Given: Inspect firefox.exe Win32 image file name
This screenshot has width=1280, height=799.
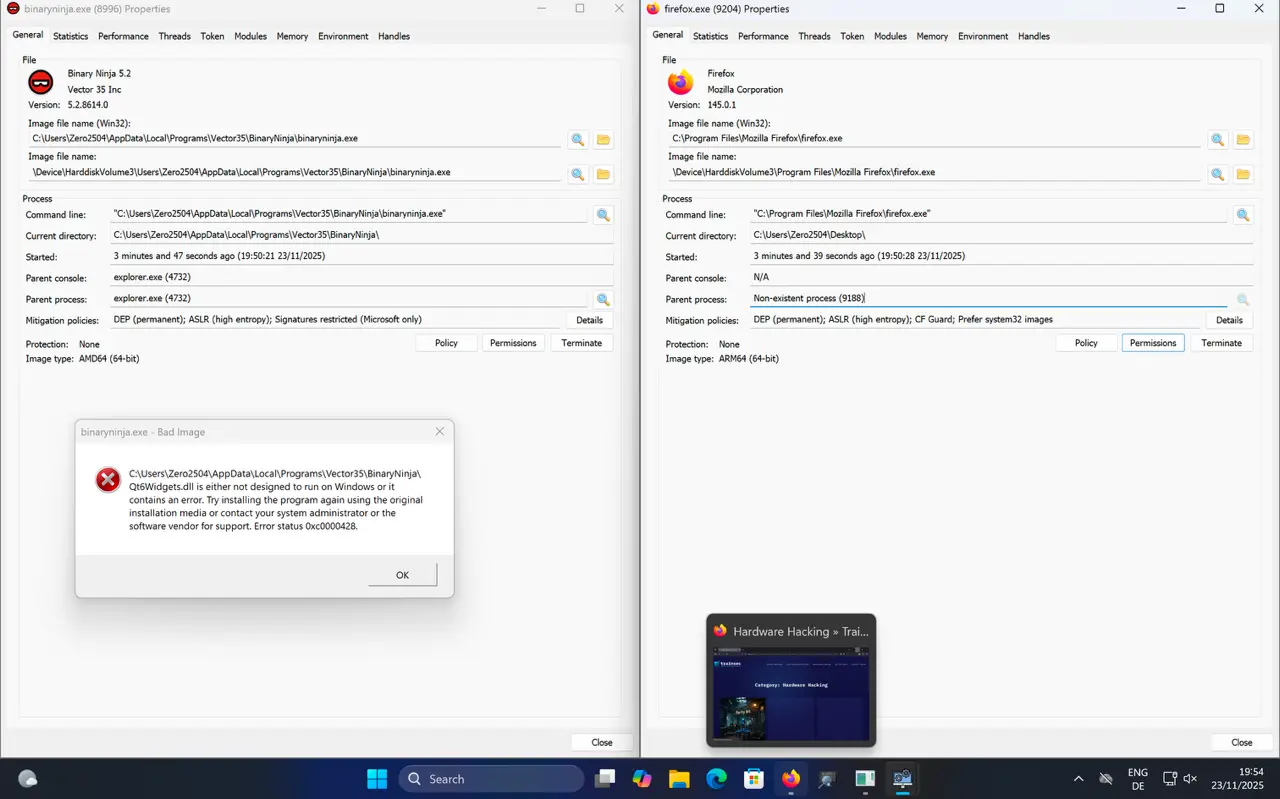Looking at the screenshot, I should 1217,140.
